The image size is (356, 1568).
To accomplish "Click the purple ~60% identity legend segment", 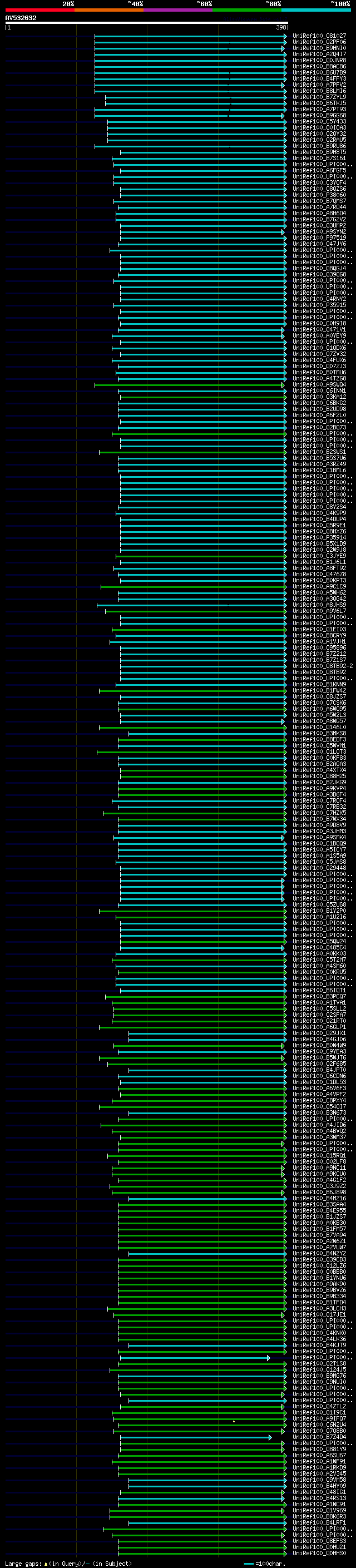I will point(179,10).
